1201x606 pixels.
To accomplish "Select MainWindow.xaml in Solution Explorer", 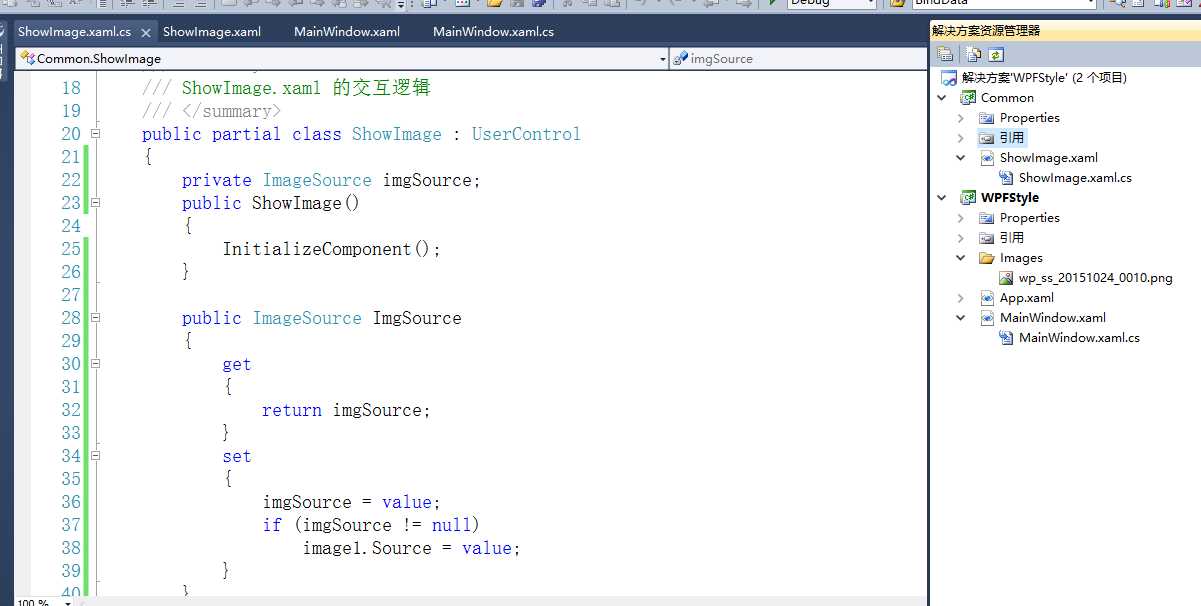I will 1053,317.
